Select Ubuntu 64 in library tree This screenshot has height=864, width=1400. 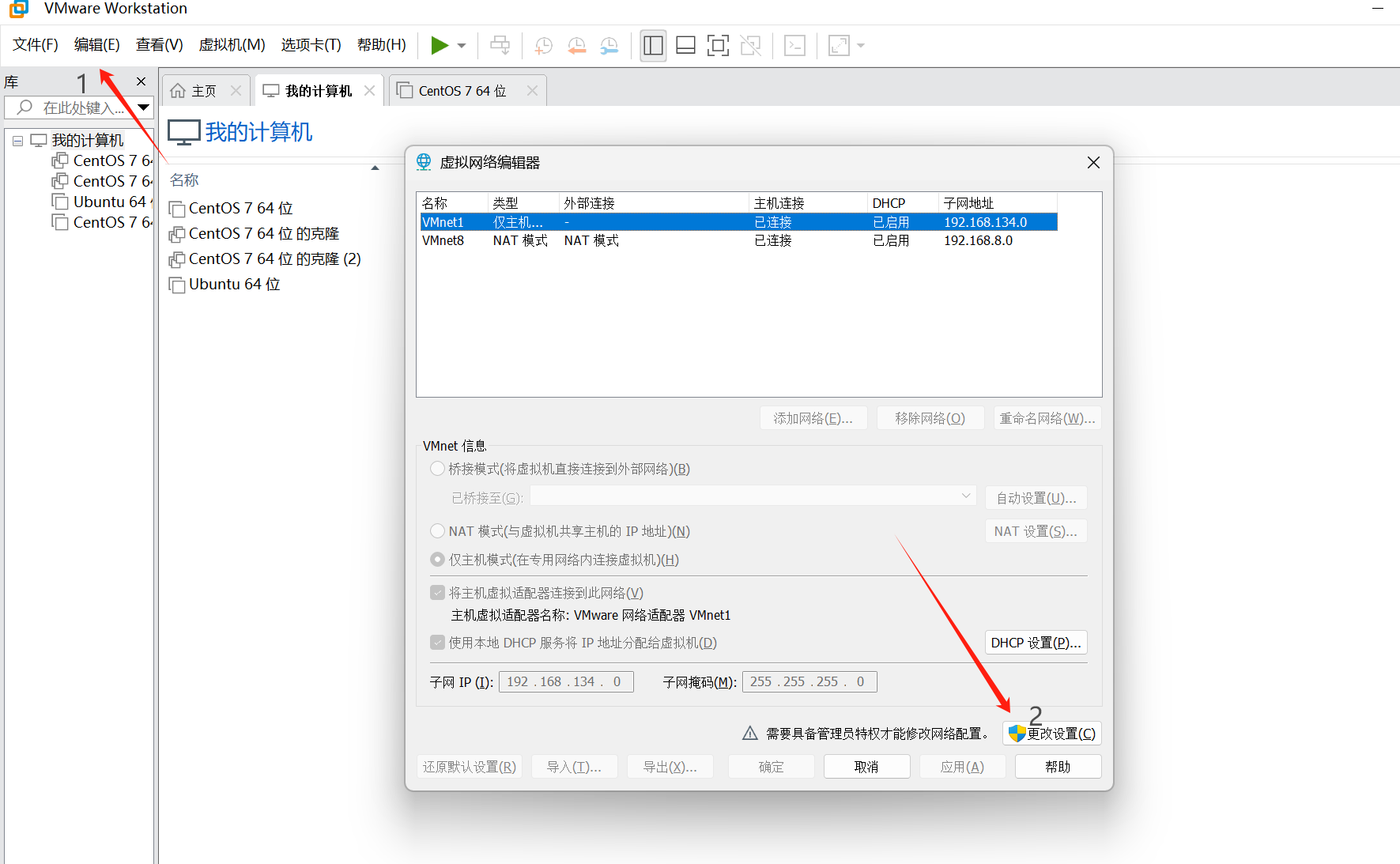(x=103, y=202)
